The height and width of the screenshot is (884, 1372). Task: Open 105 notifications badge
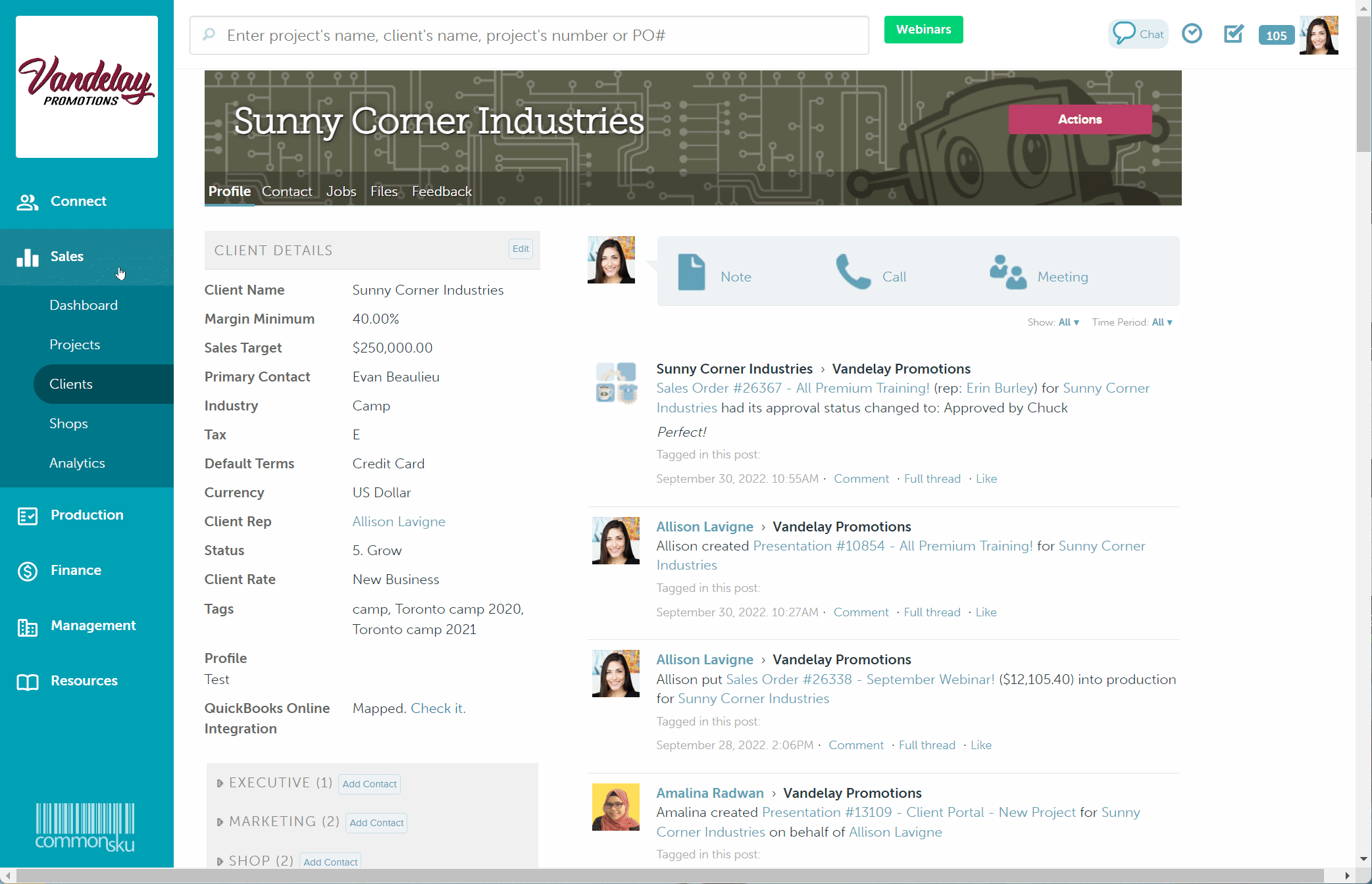pos(1275,36)
